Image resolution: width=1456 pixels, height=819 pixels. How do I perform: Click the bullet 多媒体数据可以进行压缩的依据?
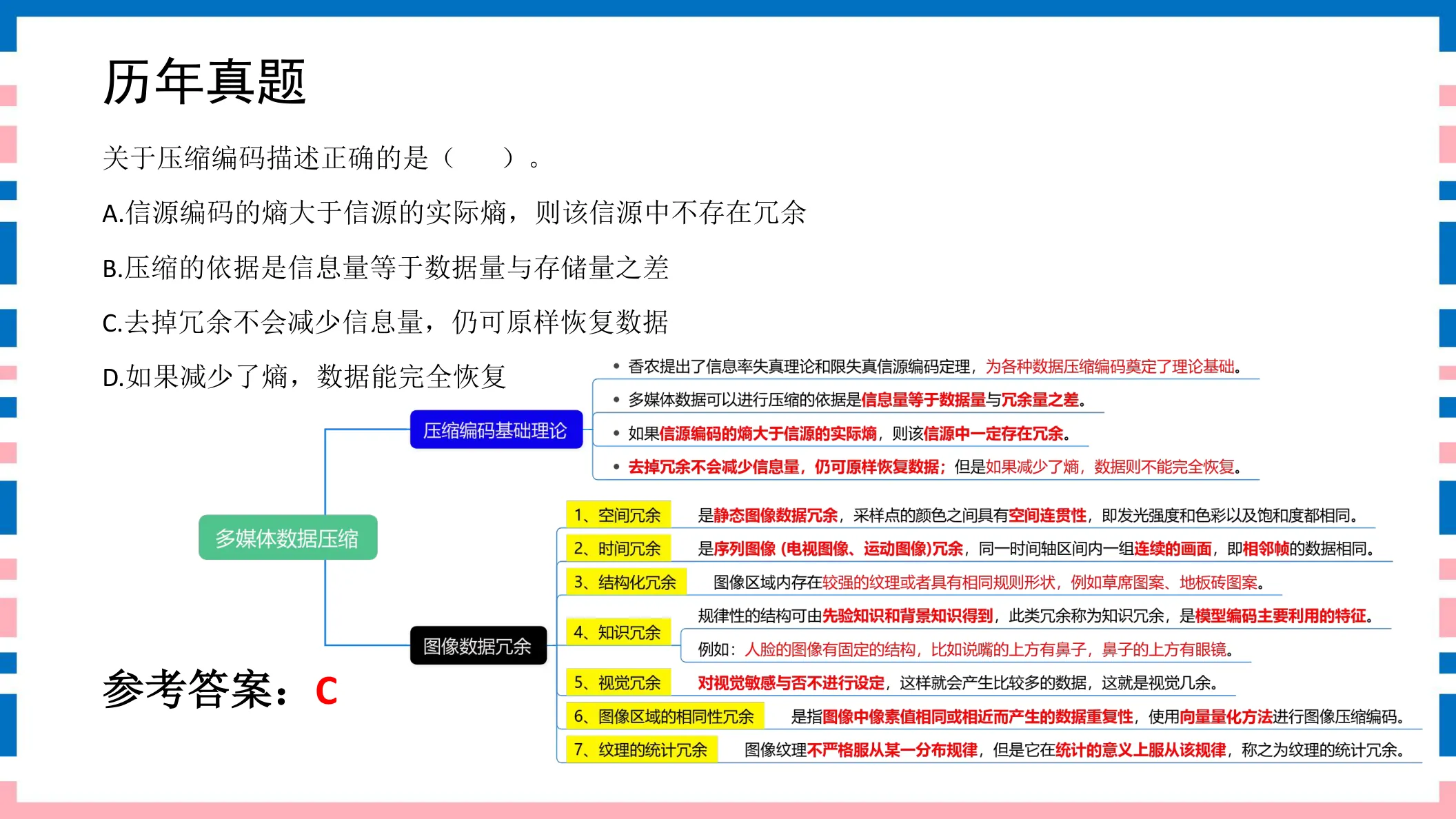tap(849, 400)
